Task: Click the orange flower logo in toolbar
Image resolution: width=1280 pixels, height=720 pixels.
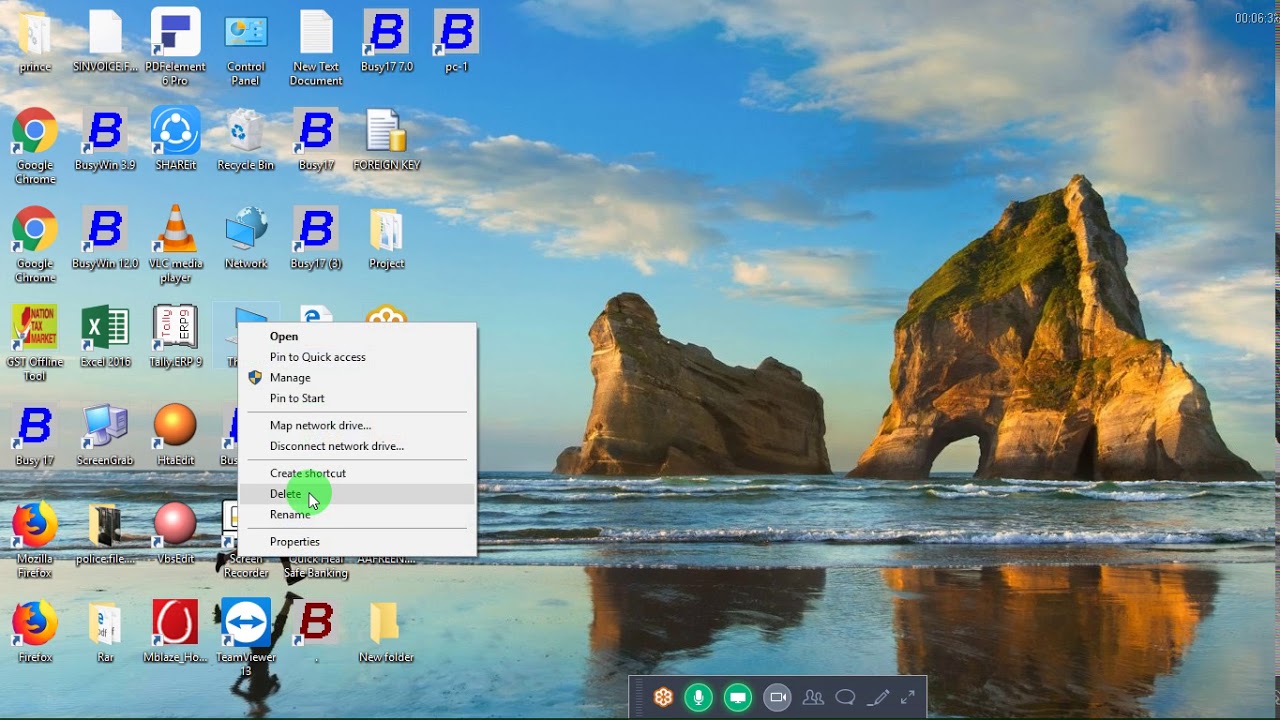Action: click(663, 697)
